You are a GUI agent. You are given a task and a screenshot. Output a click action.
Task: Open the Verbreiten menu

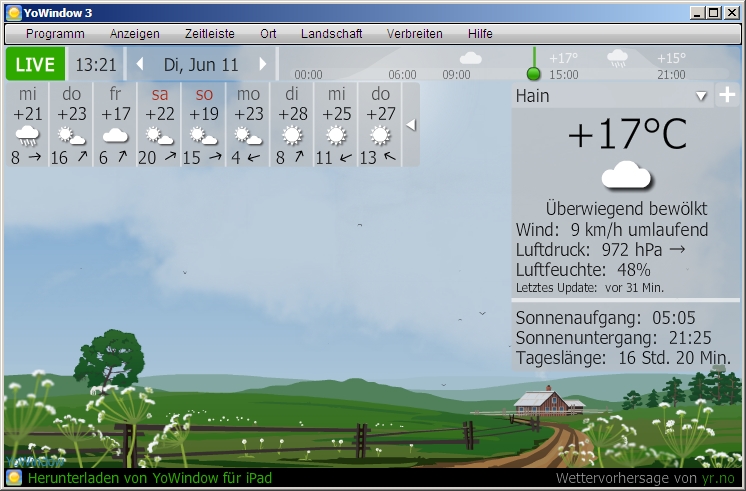coord(414,34)
